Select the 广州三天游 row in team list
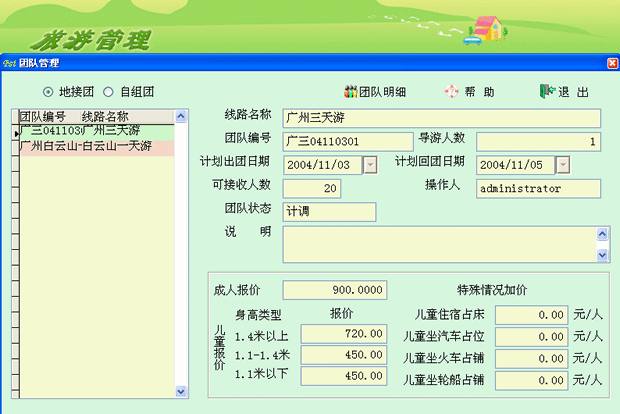Image resolution: width=620 pixels, height=414 pixels. pyautogui.click(x=85, y=131)
